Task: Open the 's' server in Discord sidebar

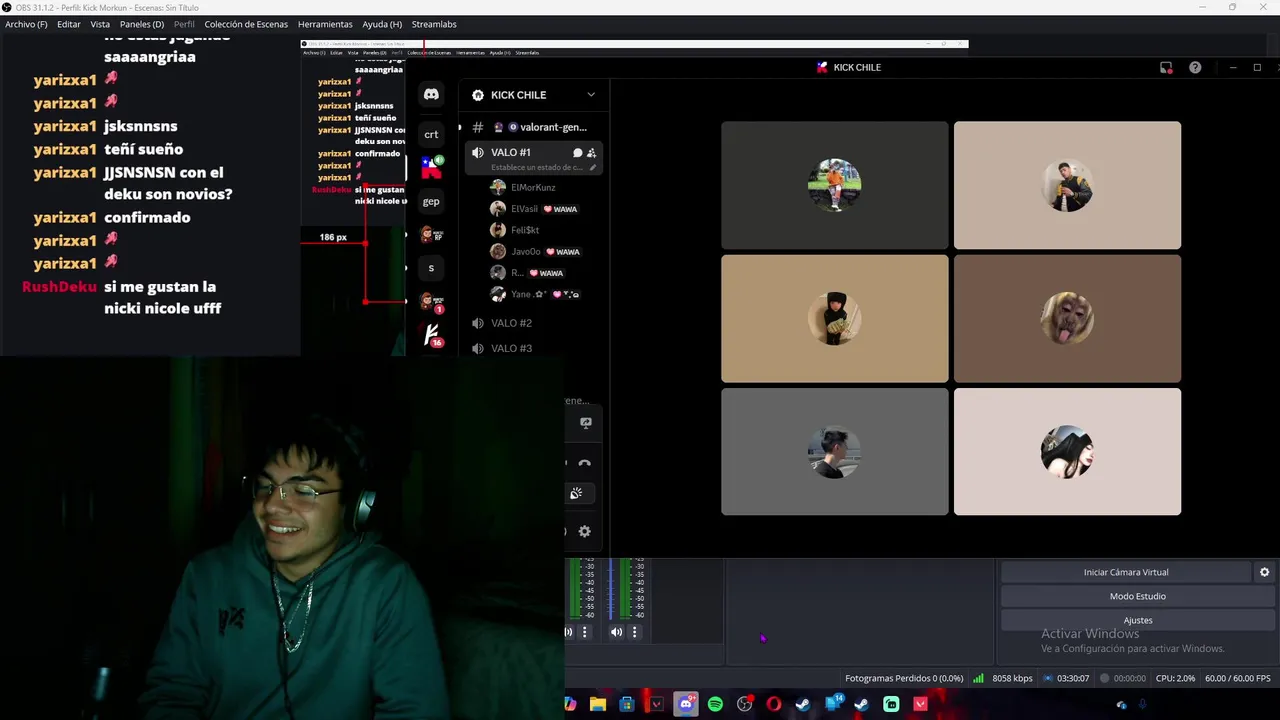Action: [x=431, y=268]
